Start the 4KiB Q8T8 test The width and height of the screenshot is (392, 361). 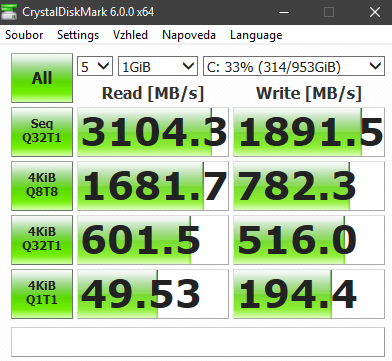point(42,186)
